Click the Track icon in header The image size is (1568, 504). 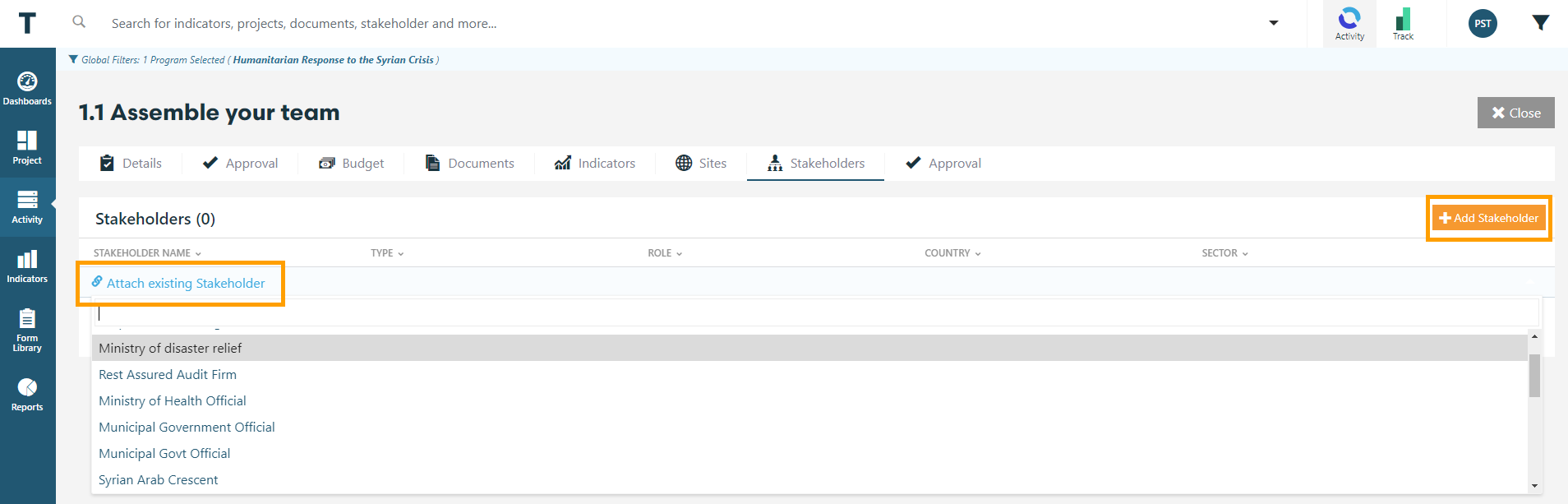pyautogui.click(x=1403, y=24)
